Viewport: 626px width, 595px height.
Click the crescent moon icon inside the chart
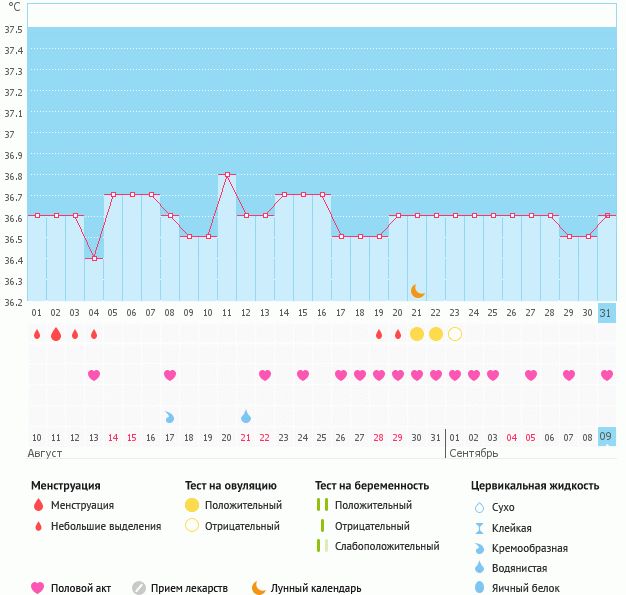point(417,291)
